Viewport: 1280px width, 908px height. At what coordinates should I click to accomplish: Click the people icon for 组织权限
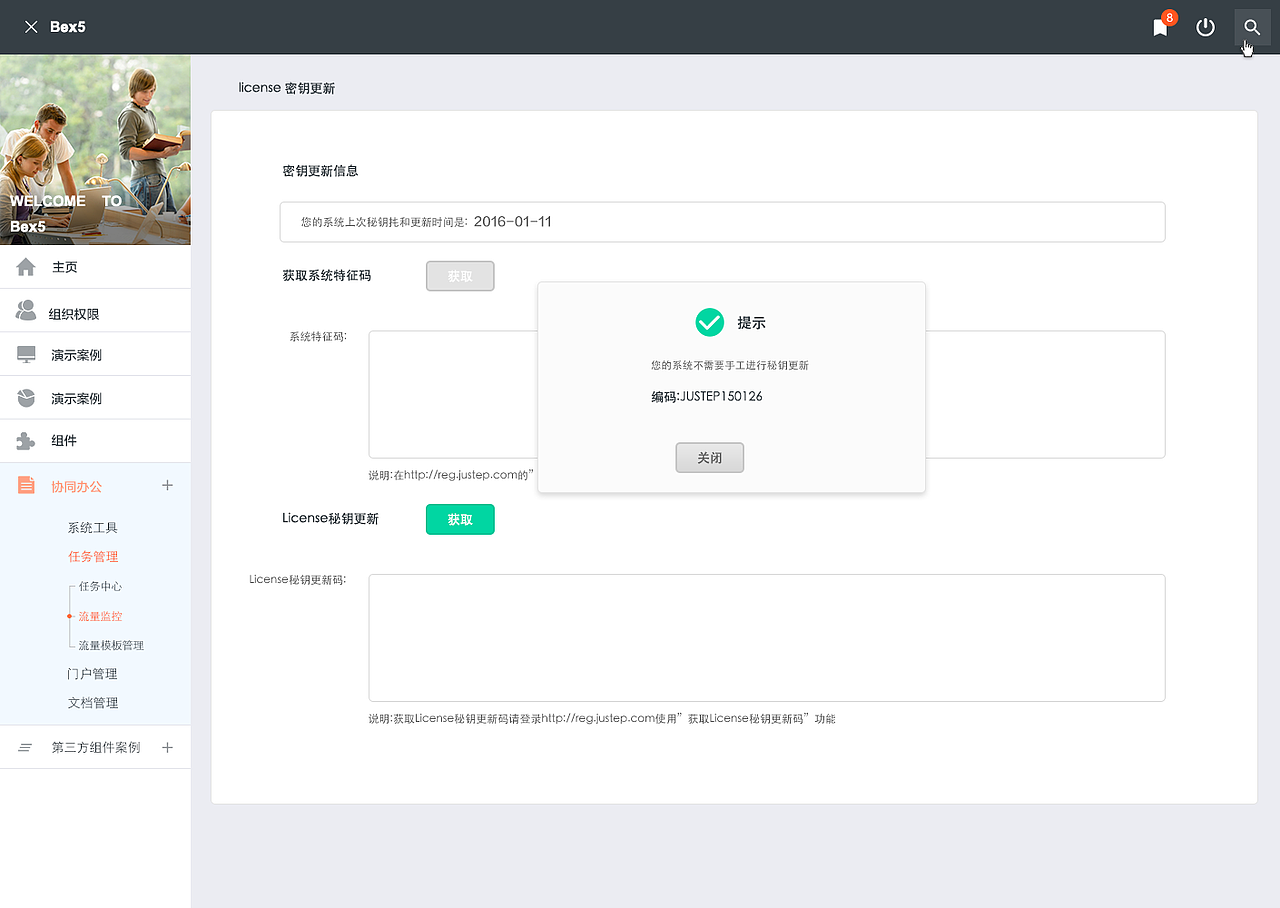[x=26, y=311]
